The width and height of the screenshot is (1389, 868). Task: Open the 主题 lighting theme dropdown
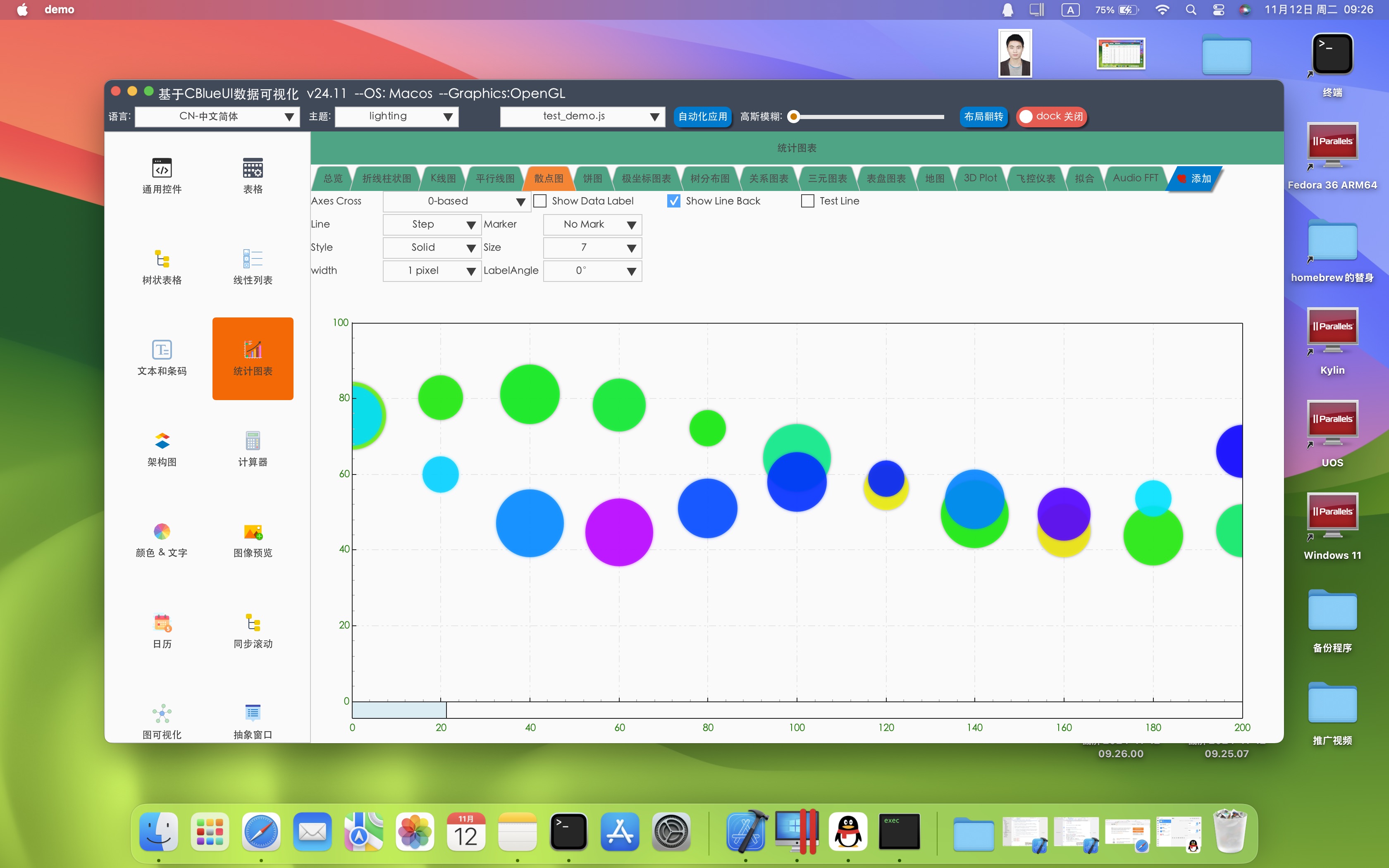[396, 117]
